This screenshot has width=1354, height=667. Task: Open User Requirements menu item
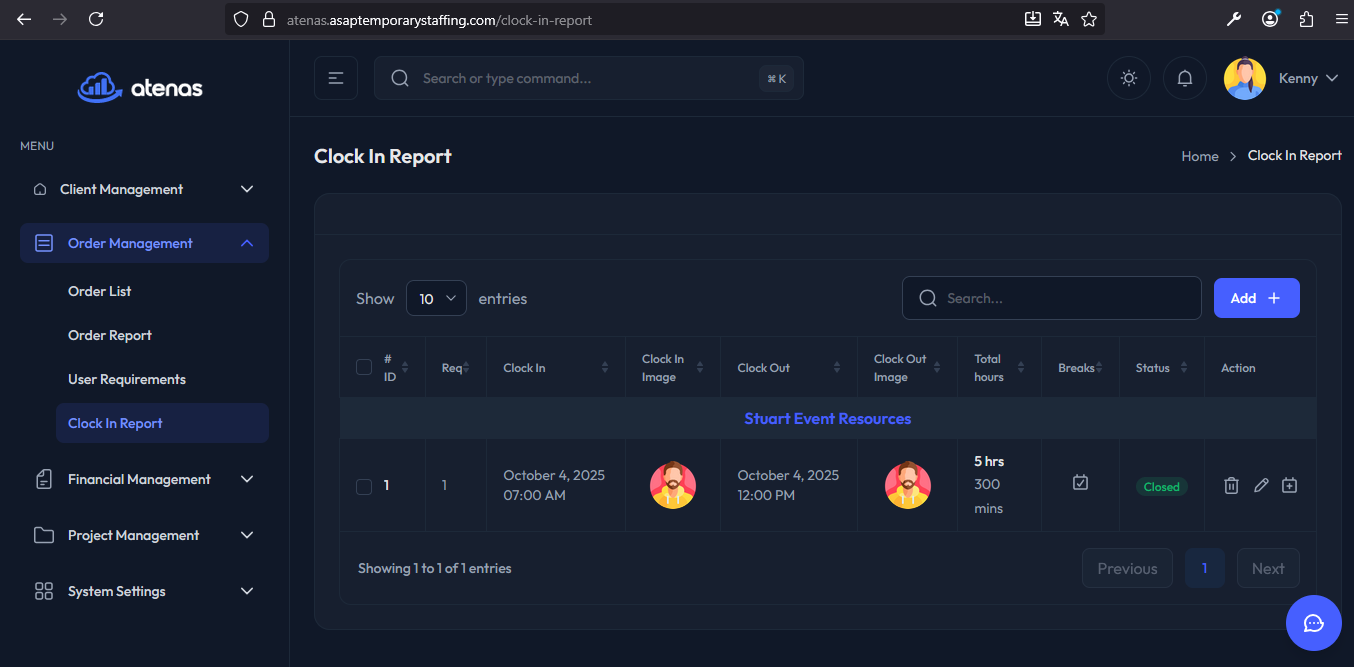(127, 379)
